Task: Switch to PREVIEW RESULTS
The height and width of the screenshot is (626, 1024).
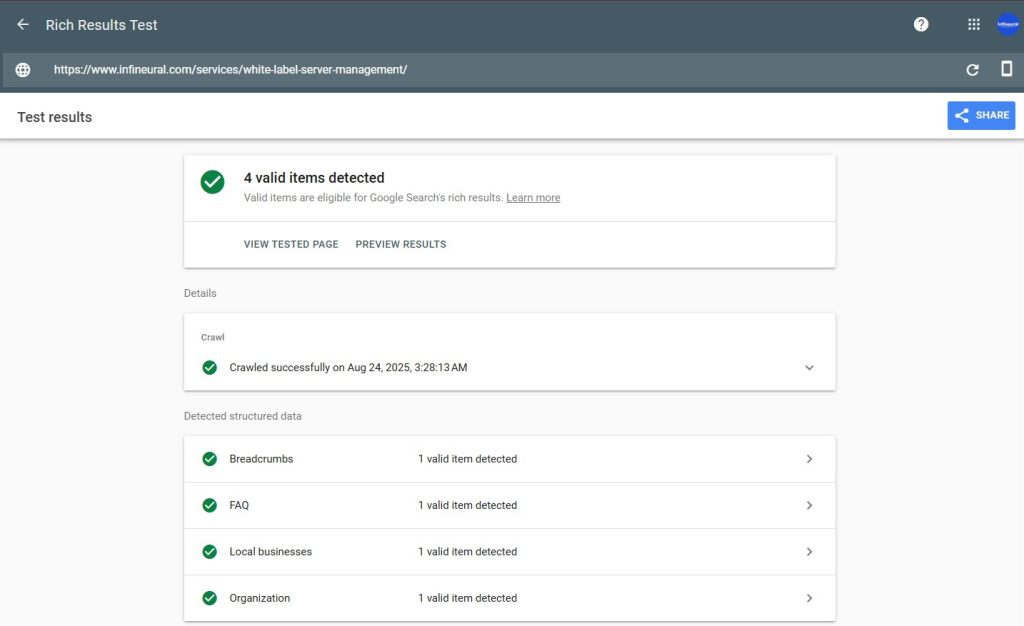Action: tap(400, 243)
